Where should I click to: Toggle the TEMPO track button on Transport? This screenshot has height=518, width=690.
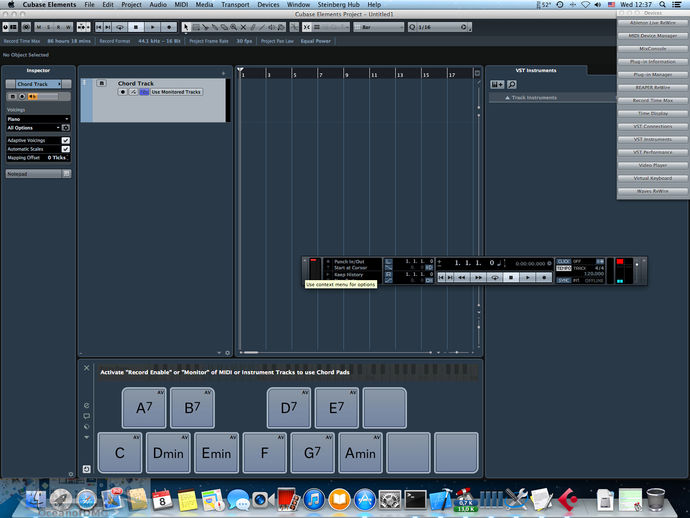point(564,268)
